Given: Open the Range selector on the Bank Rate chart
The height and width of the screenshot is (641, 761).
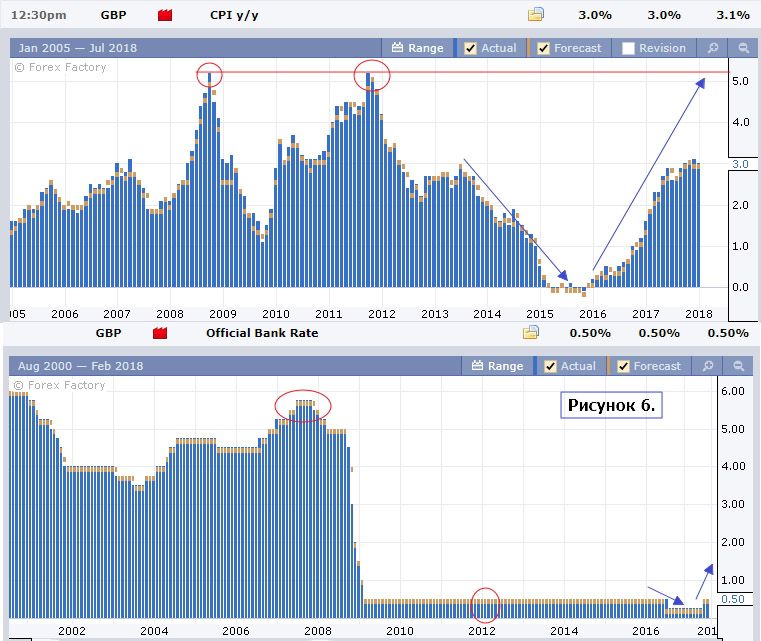Looking at the screenshot, I should 496,366.
